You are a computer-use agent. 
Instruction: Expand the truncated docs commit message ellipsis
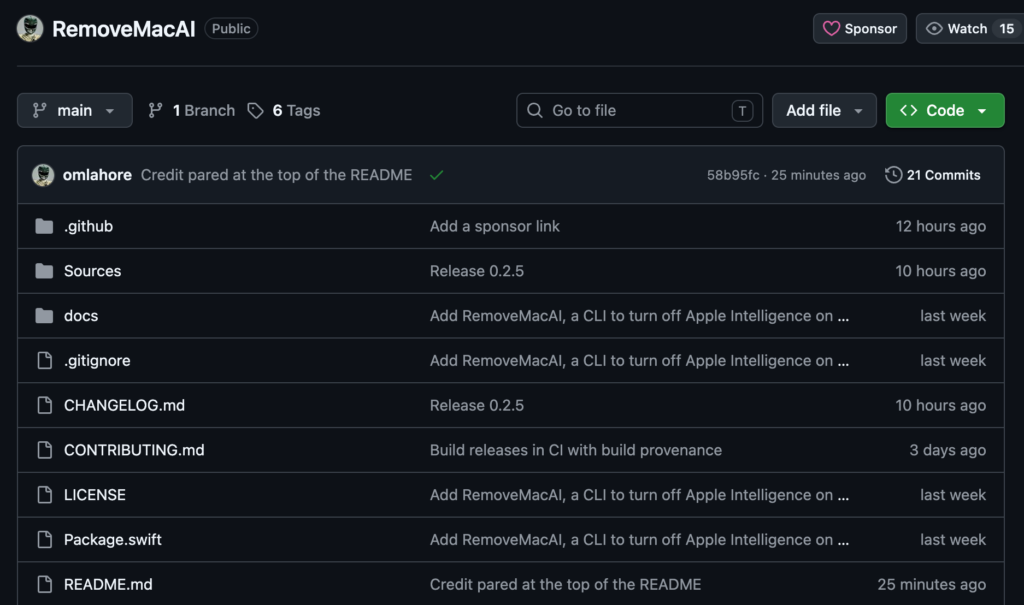coord(844,317)
